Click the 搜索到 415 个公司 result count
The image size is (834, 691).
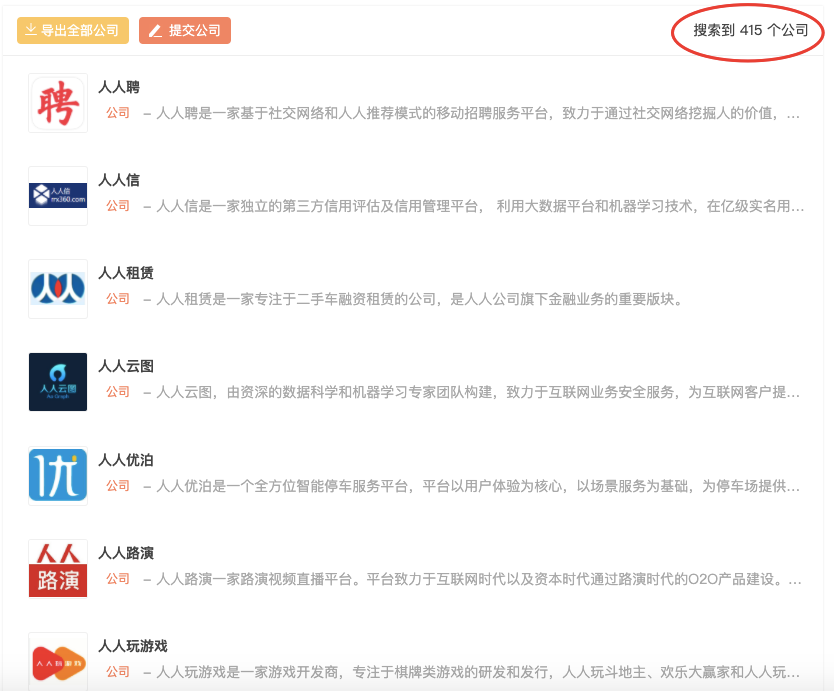tap(750, 30)
